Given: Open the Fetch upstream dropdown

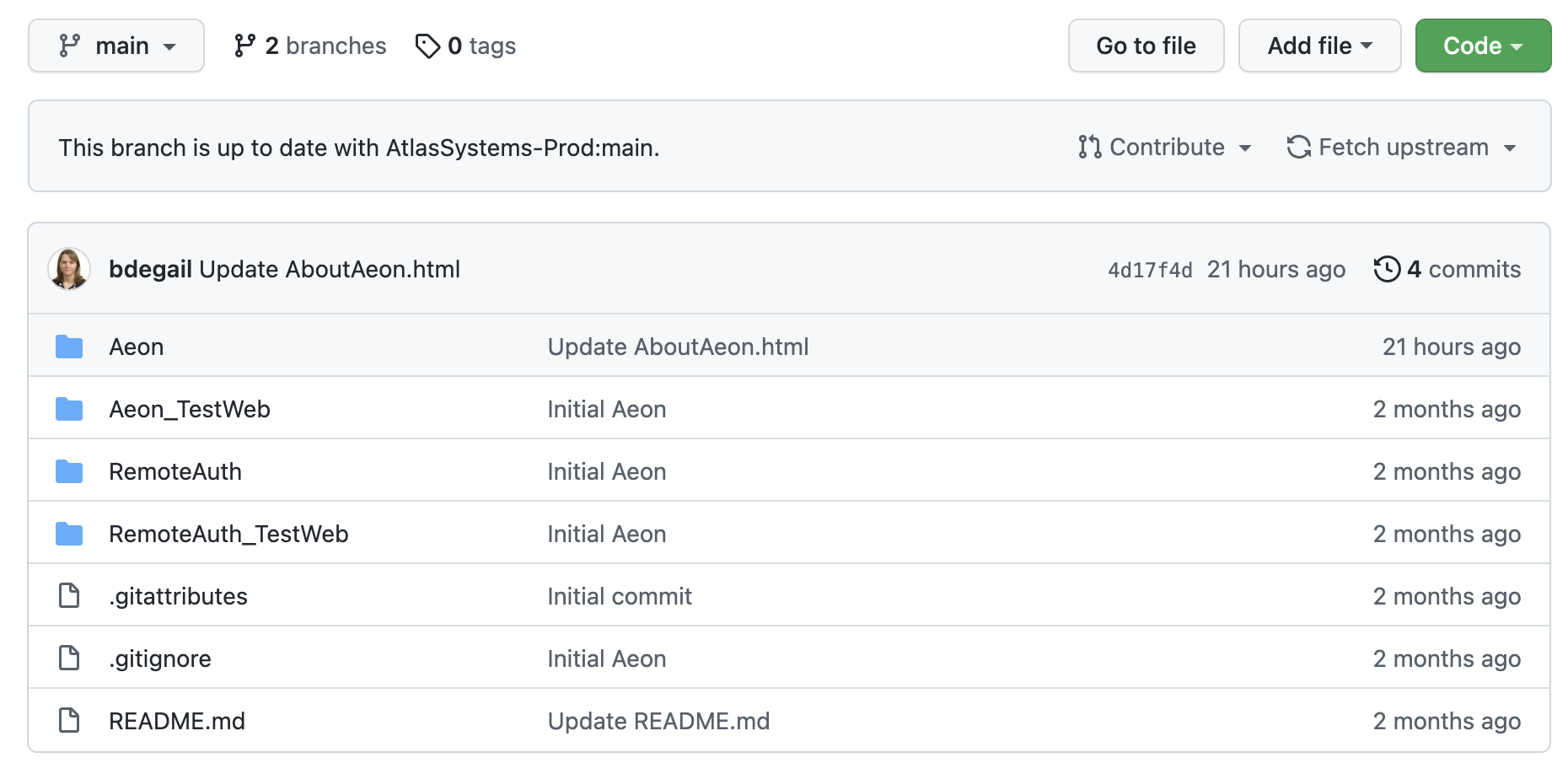Looking at the screenshot, I should 1402,146.
